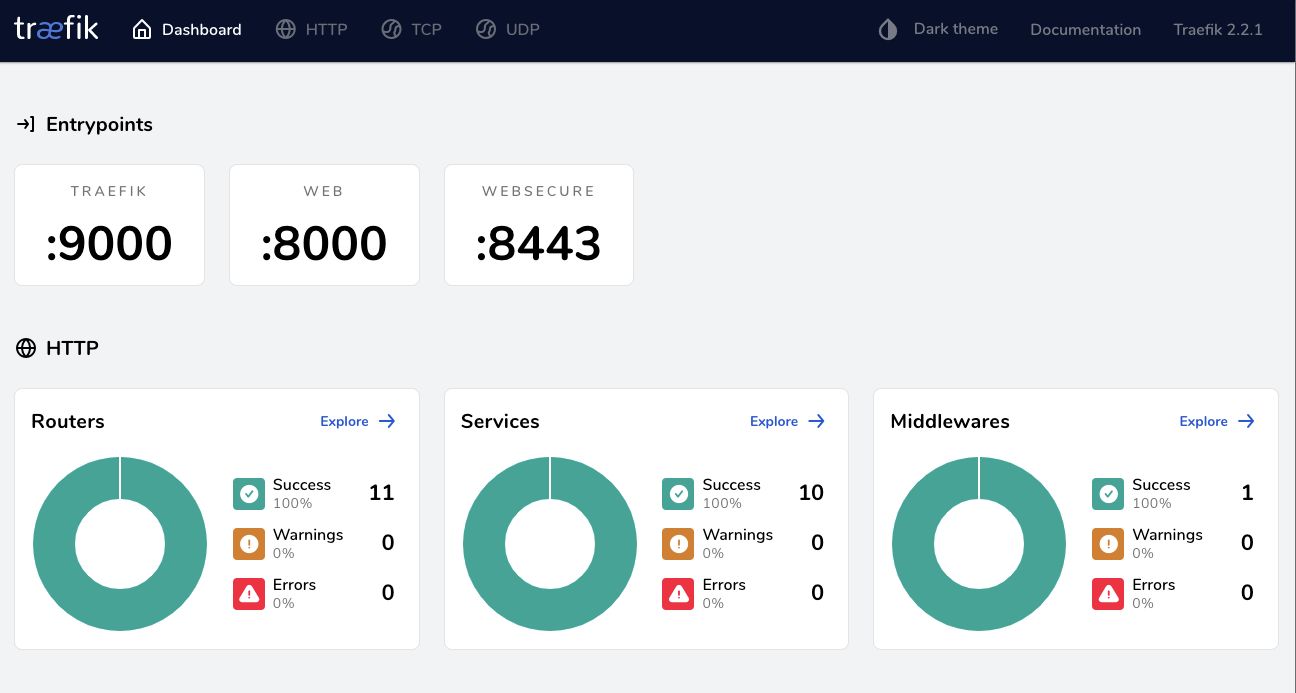Click the Routers Explore arrow icon
Screen dimensions: 1296x693
pyautogui.click(x=387, y=421)
